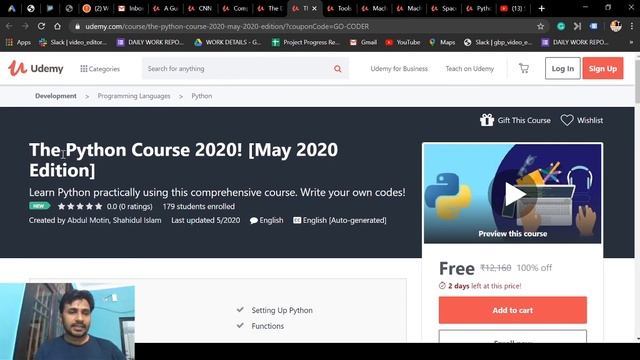Go to Development breadcrumb

point(56,96)
